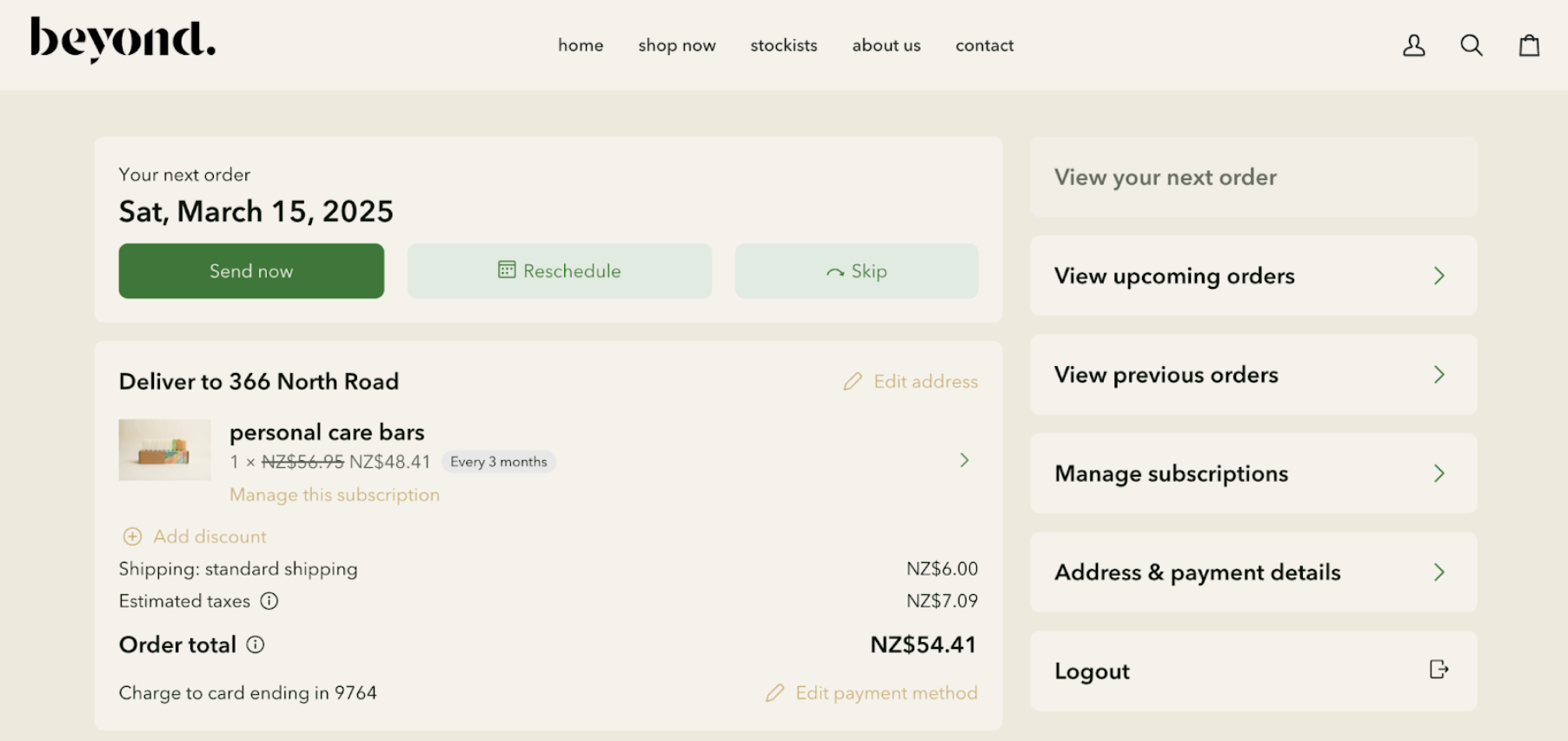Screen dimensions: 1568x741
Task: Open the stockists menu item
Action: pyautogui.click(x=783, y=45)
